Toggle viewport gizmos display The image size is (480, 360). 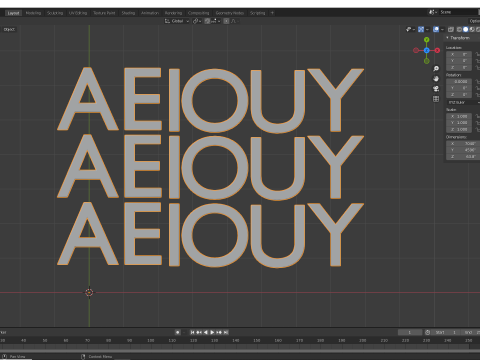421,29
